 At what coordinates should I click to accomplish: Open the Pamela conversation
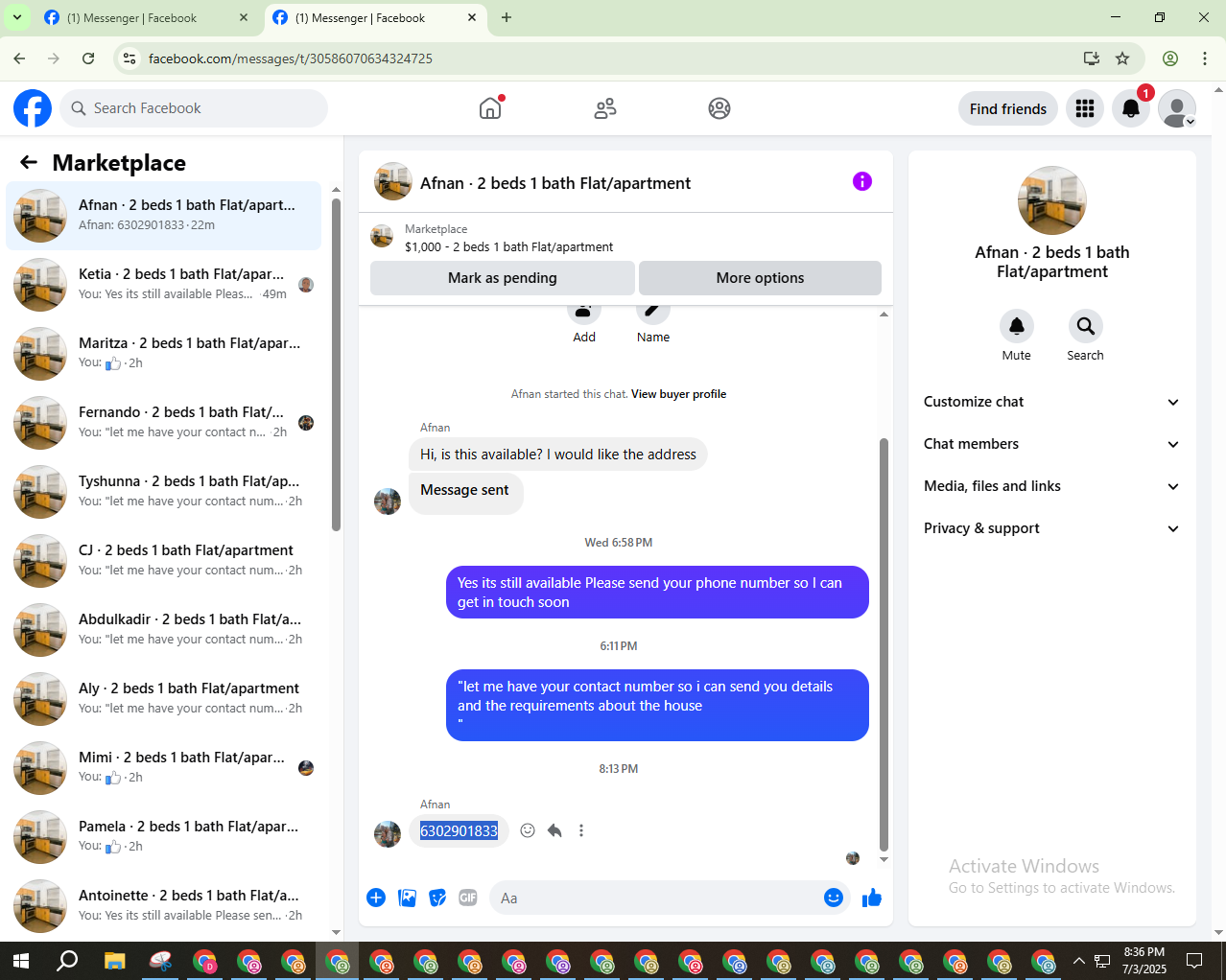[164, 837]
